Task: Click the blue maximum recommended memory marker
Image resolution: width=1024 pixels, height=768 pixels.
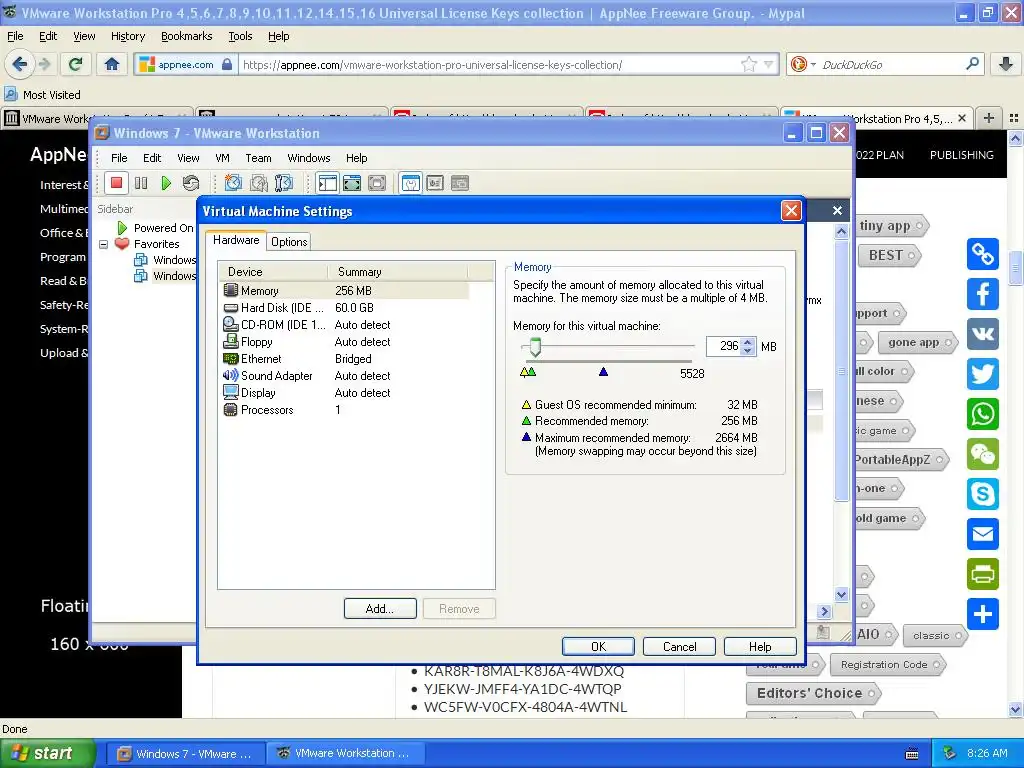Action: (603, 372)
